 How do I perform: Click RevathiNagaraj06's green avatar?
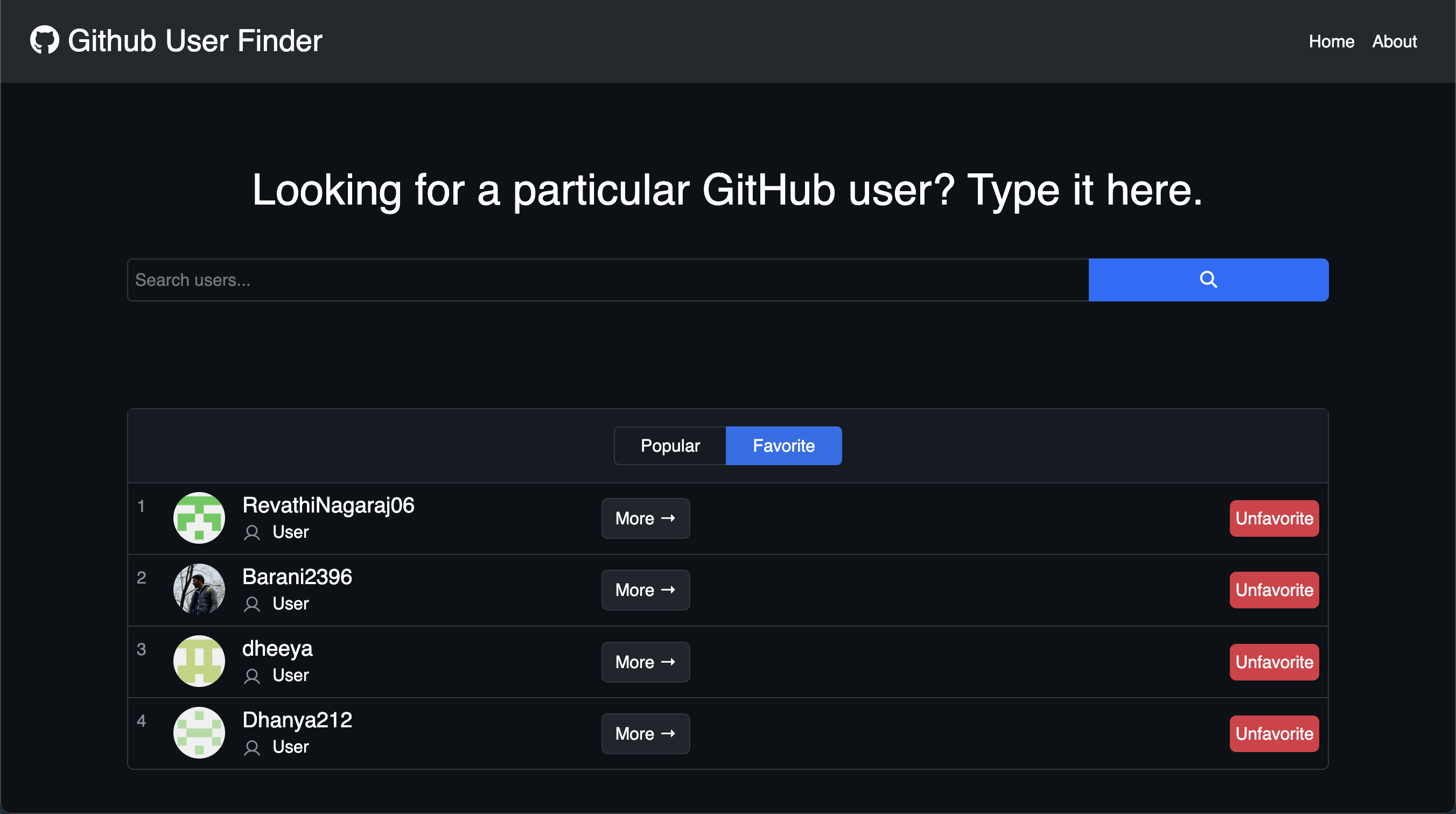click(199, 518)
